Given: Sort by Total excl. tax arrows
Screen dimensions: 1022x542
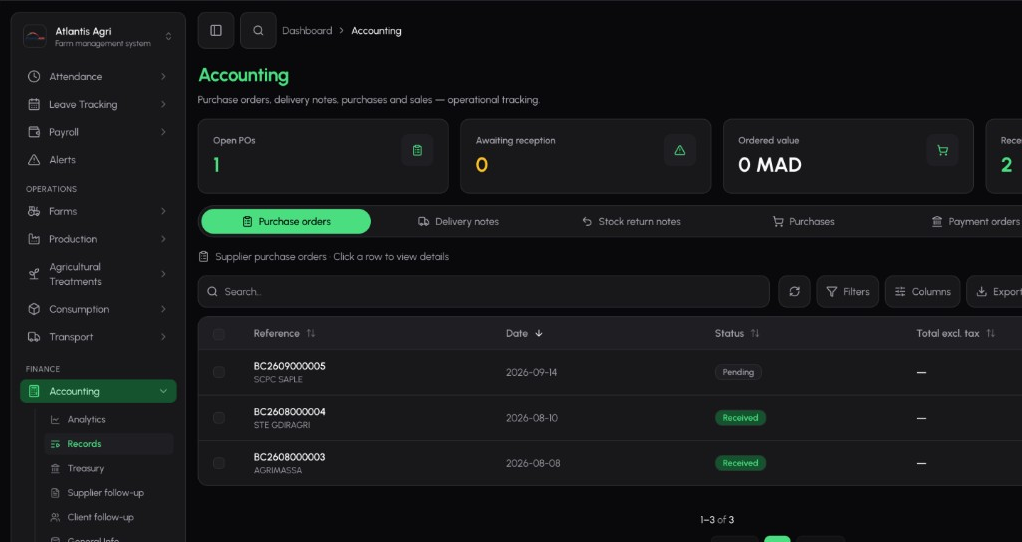Looking at the screenshot, I should [991, 334].
